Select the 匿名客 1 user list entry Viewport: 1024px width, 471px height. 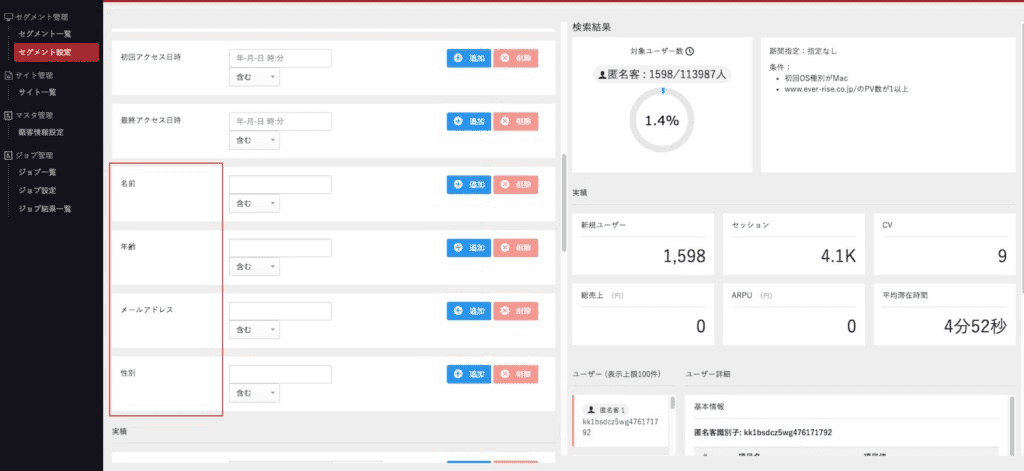point(620,421)
